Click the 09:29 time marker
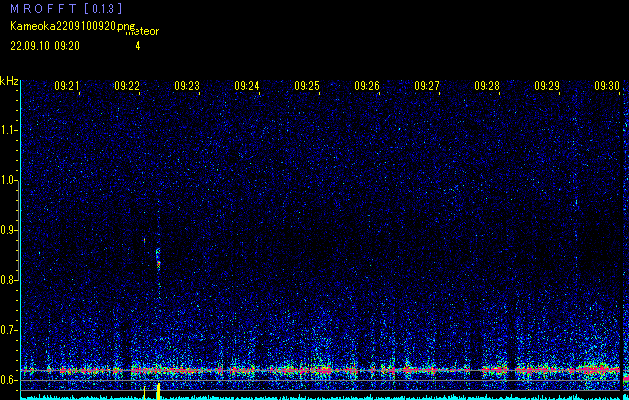The height and width of the screenshot is (400, 629). 547,86
